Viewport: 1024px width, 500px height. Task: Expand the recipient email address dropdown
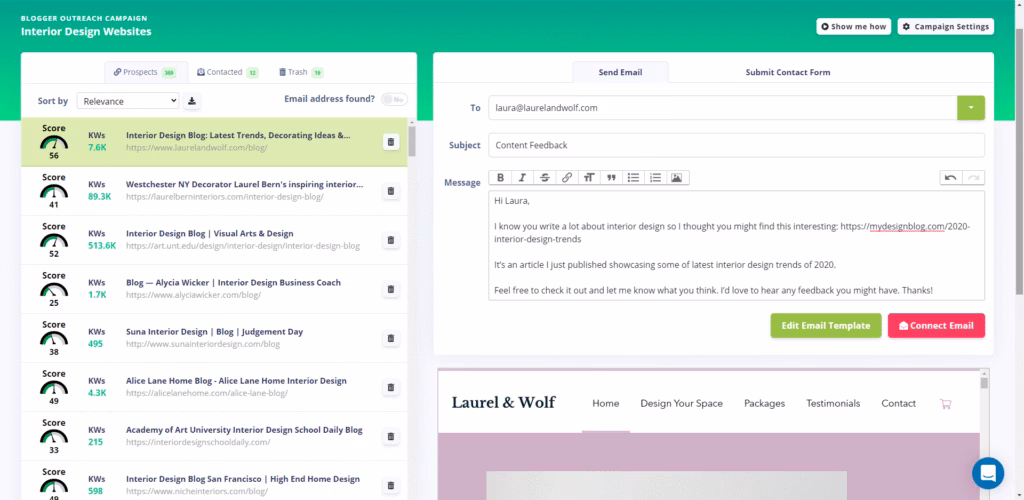(x=970, y=107)
